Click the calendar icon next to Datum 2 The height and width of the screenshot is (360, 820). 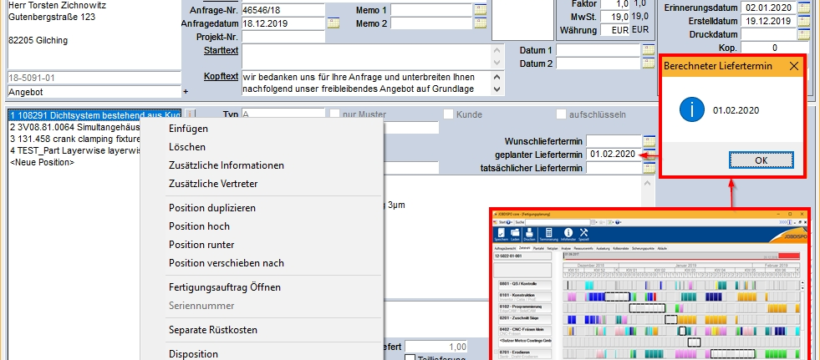648,63
